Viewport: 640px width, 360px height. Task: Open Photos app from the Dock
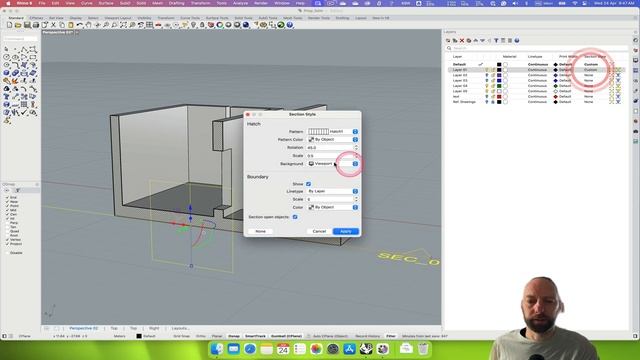pos(316,349)
